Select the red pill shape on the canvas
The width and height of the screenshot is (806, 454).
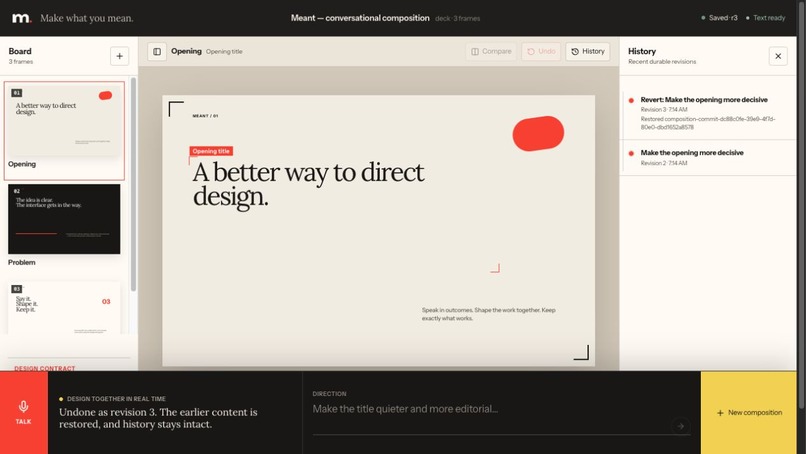click(x=538, y=134)
